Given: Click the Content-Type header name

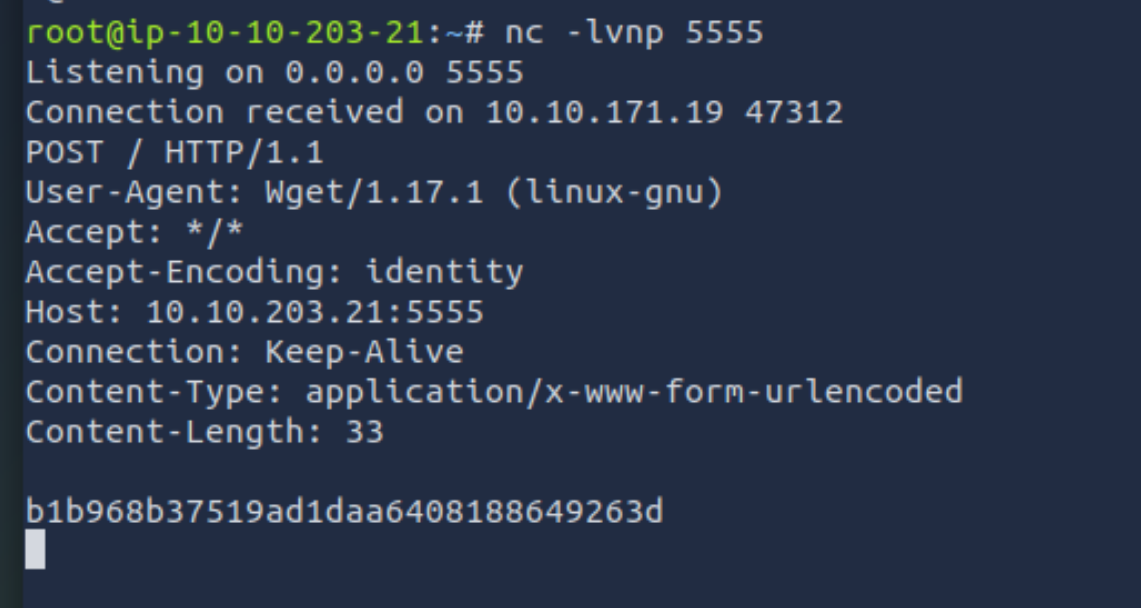Looking at the screenshot, I should [x=154, y=391].
